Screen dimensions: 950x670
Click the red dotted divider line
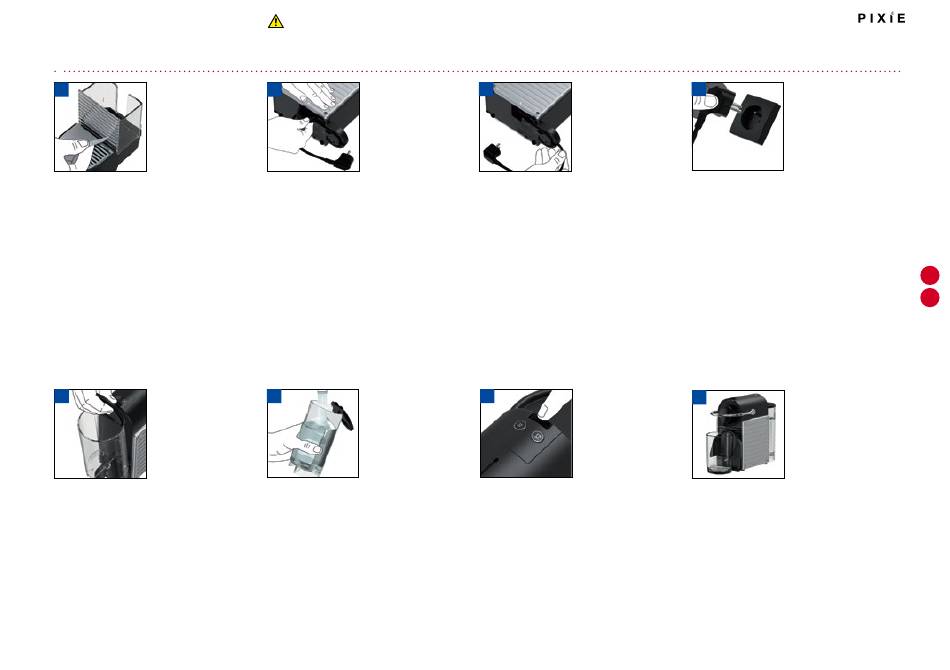coord(477,71)
